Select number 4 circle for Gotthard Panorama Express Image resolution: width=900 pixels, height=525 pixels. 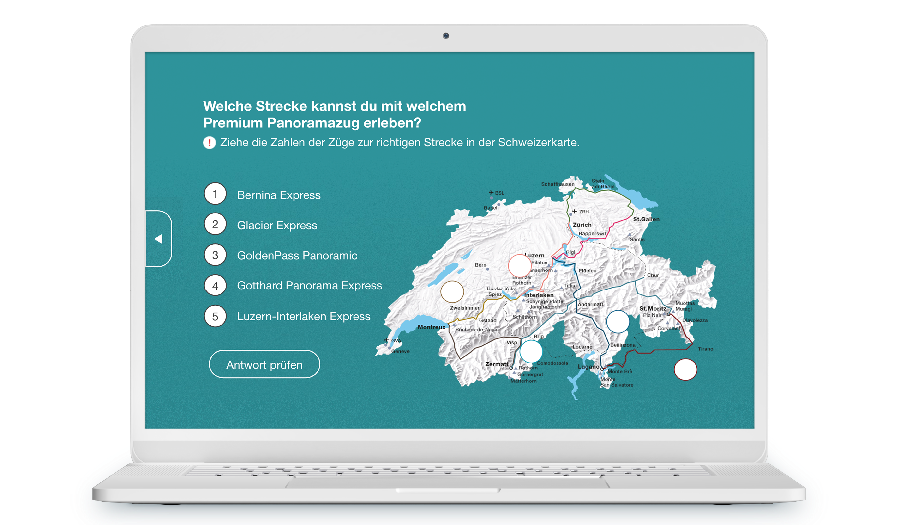pyautogui.click(x=215, y=285)
